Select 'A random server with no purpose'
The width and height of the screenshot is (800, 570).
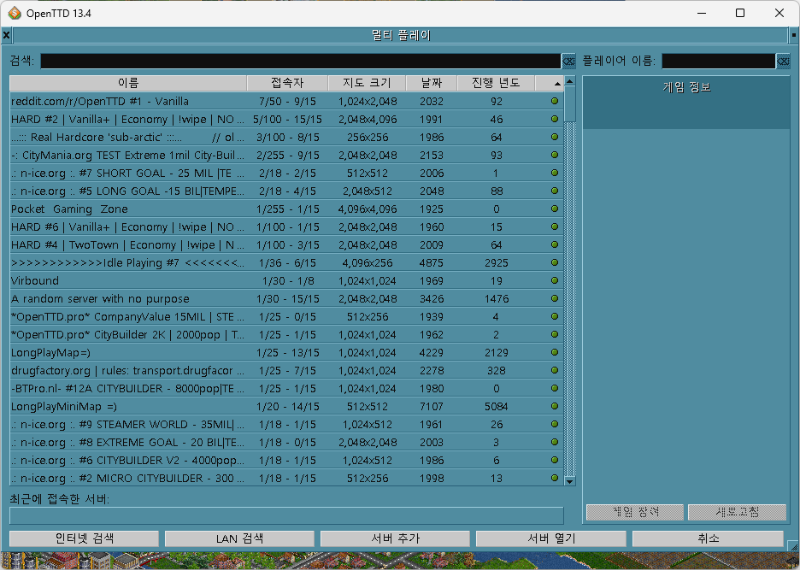pos(286,299)
